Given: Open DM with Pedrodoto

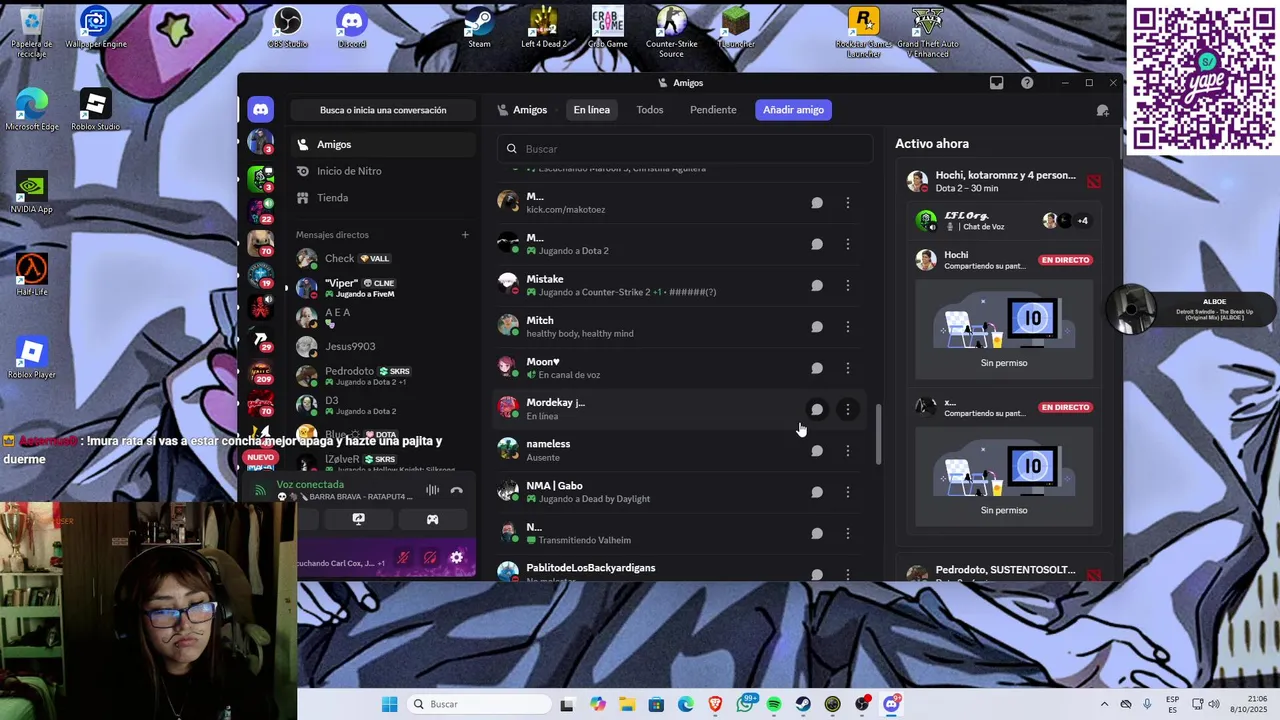Looking at the screenshot, I should 383,376.
